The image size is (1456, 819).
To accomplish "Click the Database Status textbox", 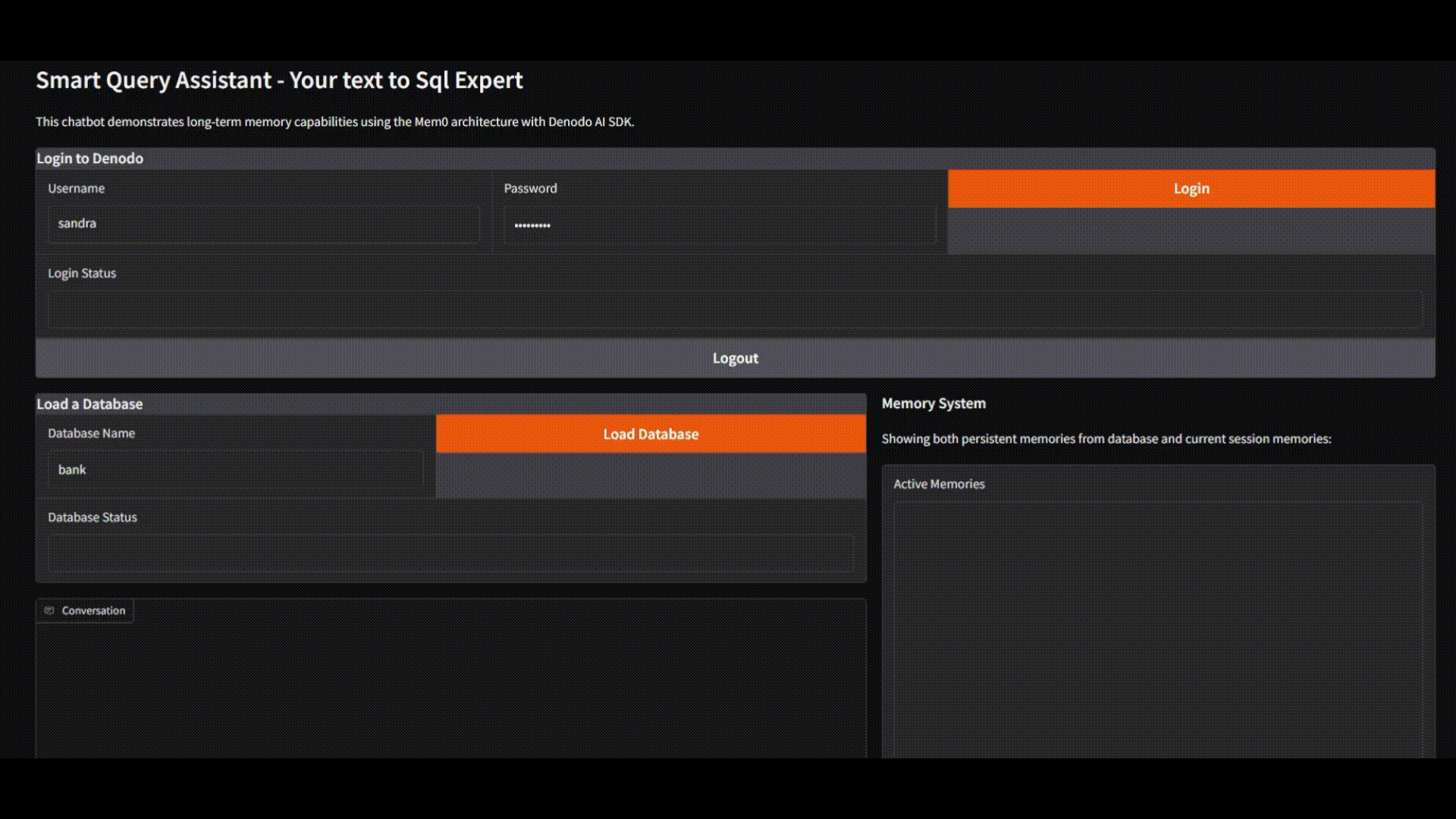I will (x=450, y=554).
